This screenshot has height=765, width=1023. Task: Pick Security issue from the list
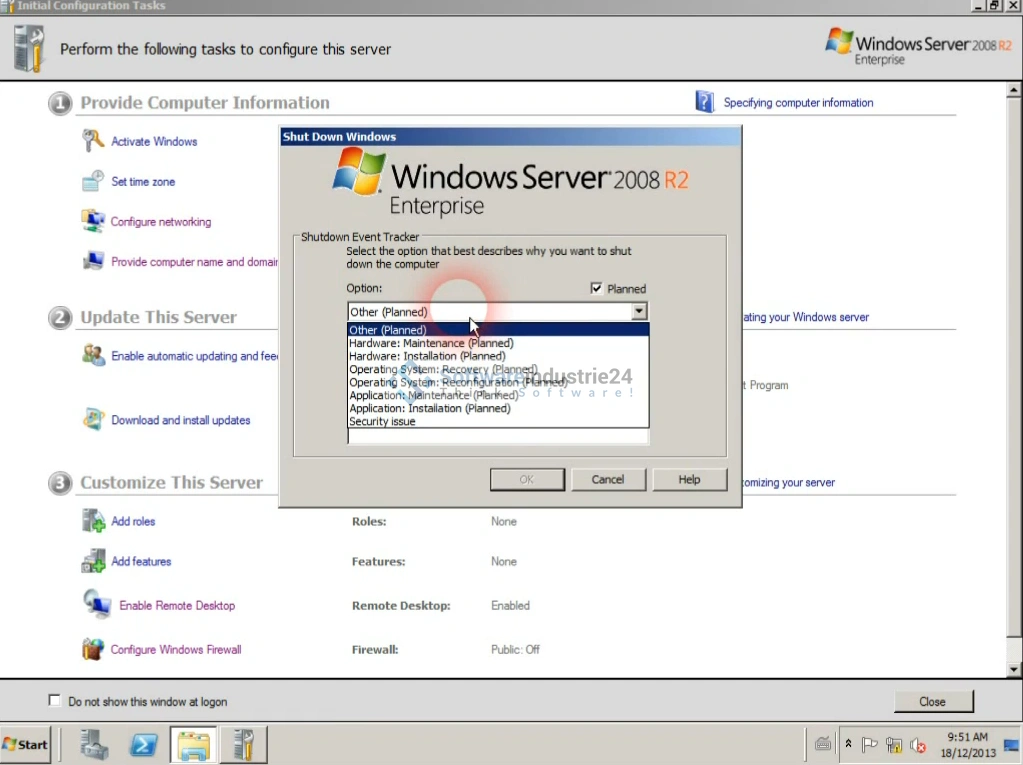click(382, 421)
